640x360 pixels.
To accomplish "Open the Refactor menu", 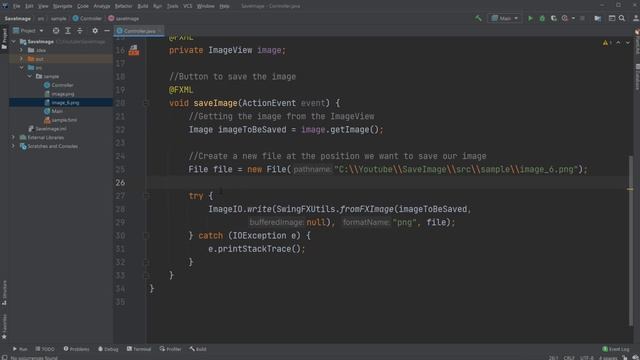I will [x=123, y=6].
